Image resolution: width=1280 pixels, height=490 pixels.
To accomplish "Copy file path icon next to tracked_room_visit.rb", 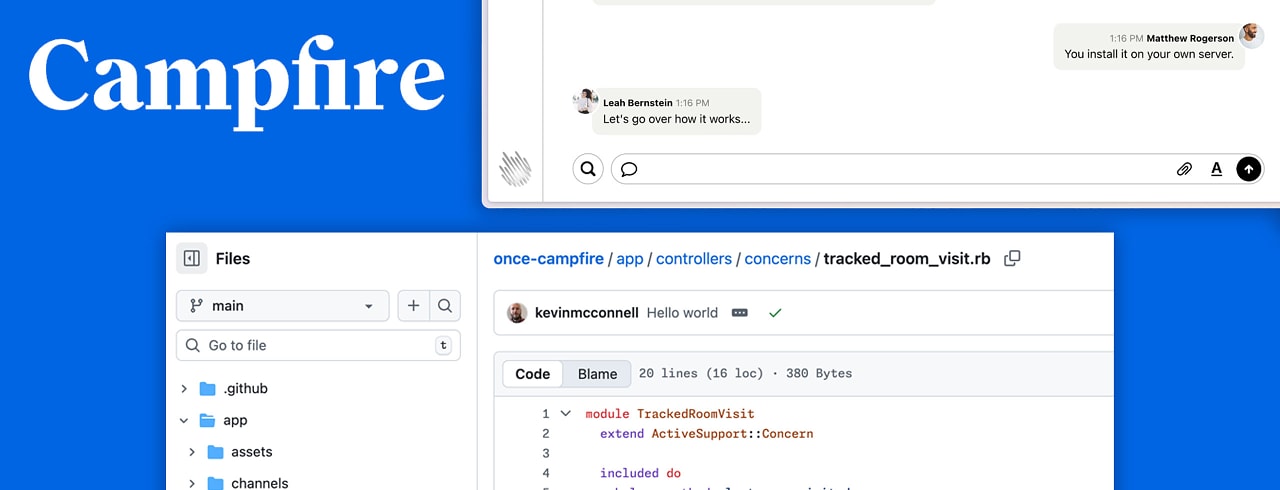I will click(1012, 258).
